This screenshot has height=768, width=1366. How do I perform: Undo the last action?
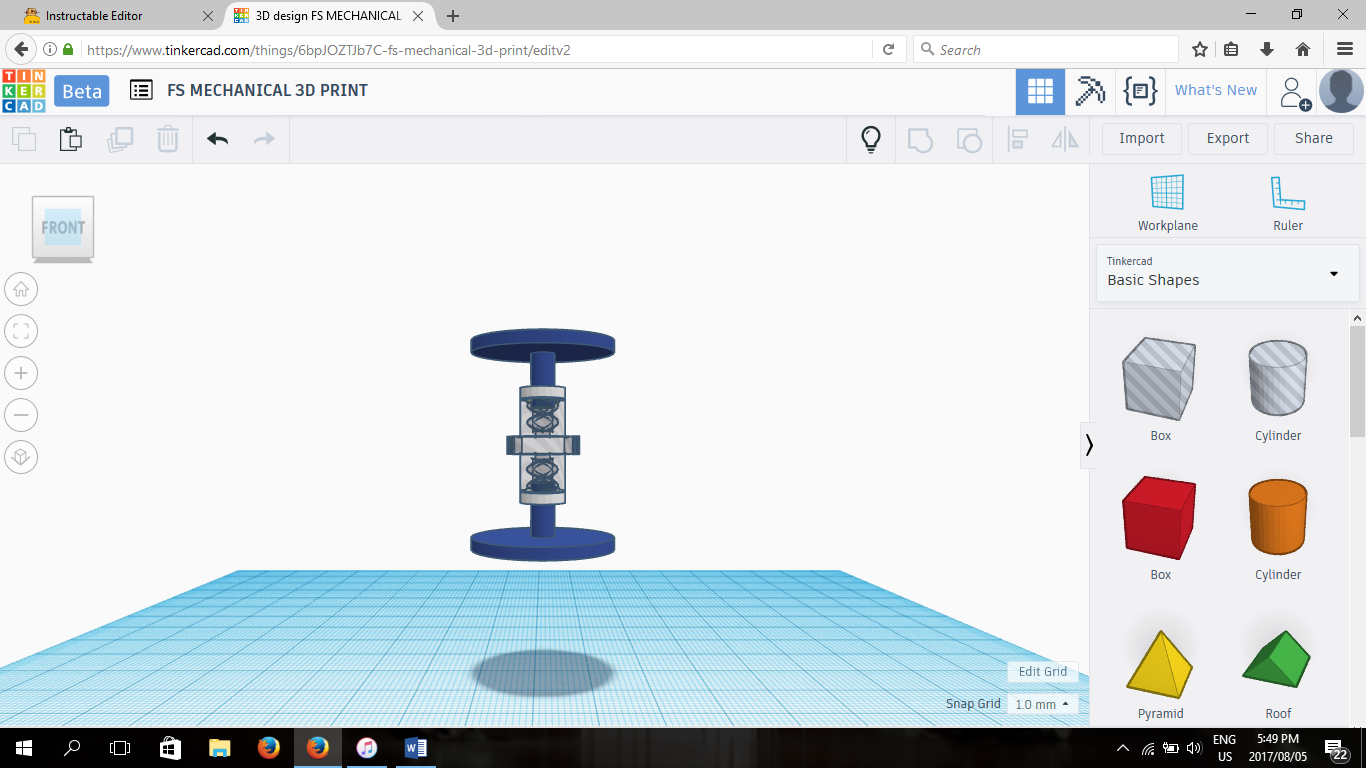click(x=217, y=139)
